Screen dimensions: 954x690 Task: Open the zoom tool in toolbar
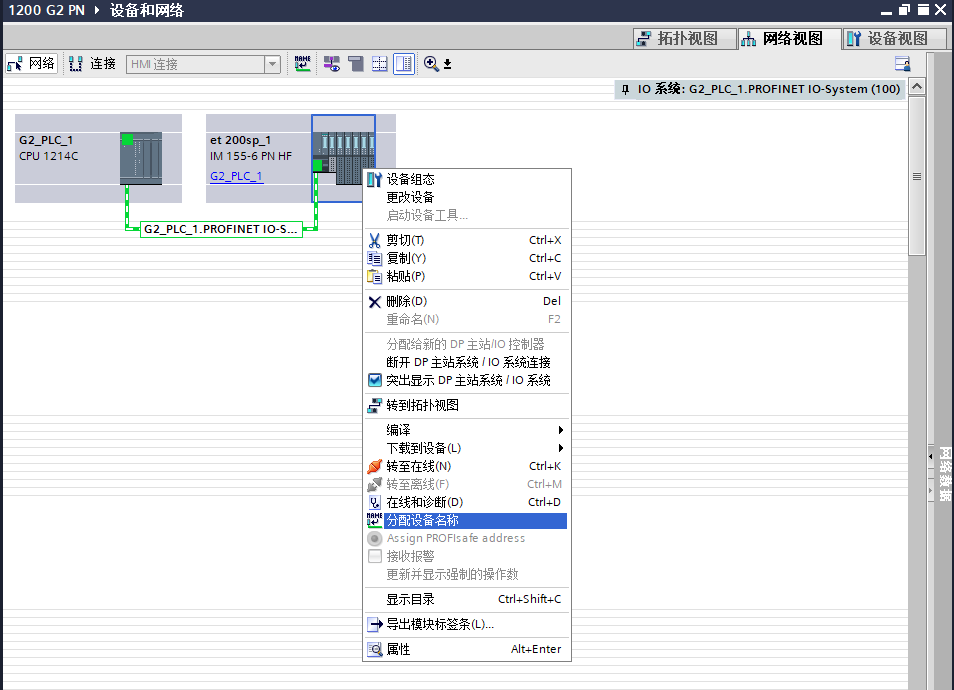(x=431, y=64)
